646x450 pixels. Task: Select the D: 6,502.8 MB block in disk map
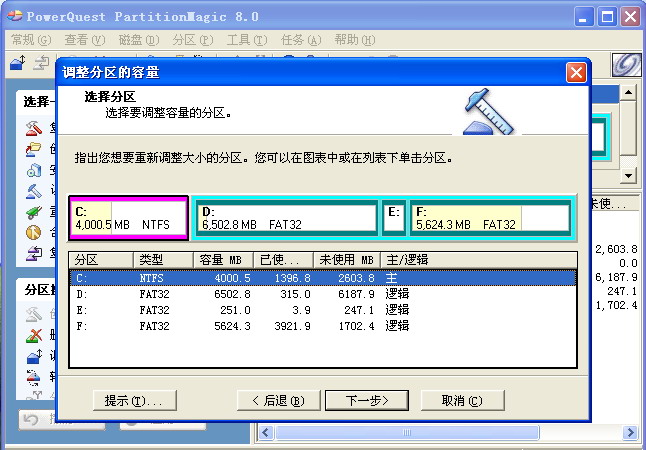286,218
